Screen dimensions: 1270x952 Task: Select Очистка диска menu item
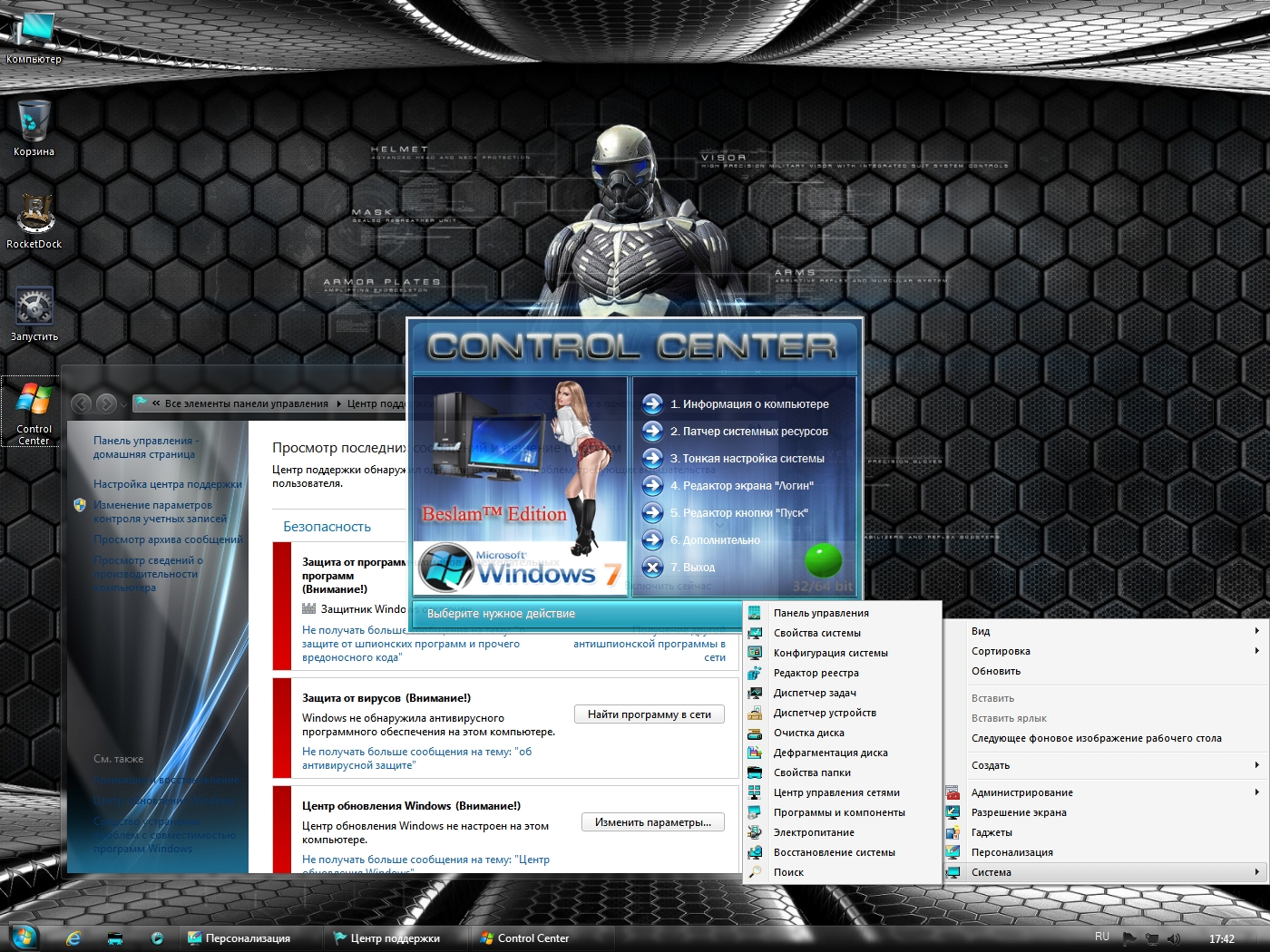point(809,733)
